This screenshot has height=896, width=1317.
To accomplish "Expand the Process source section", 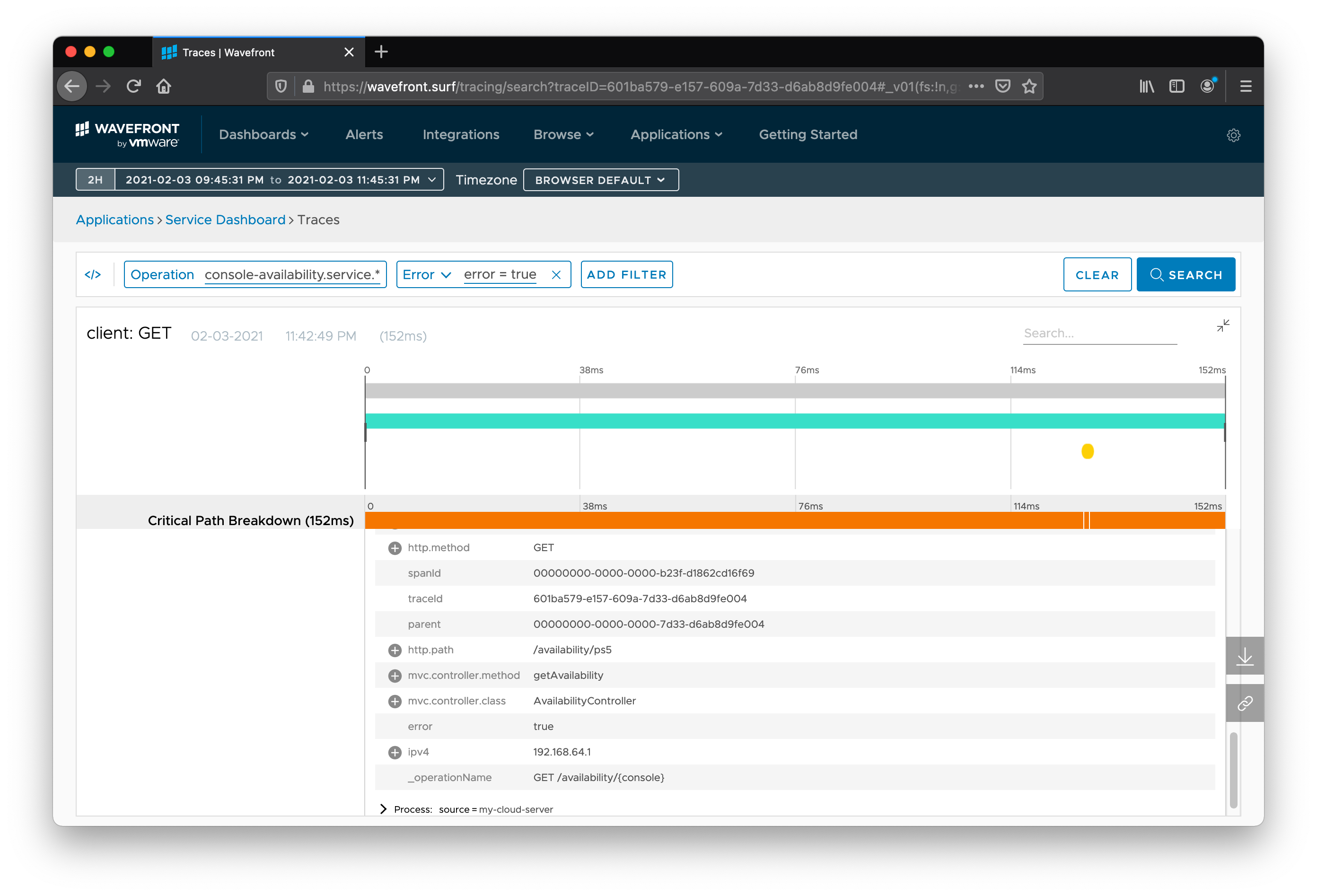I will [x=384, y=809].
